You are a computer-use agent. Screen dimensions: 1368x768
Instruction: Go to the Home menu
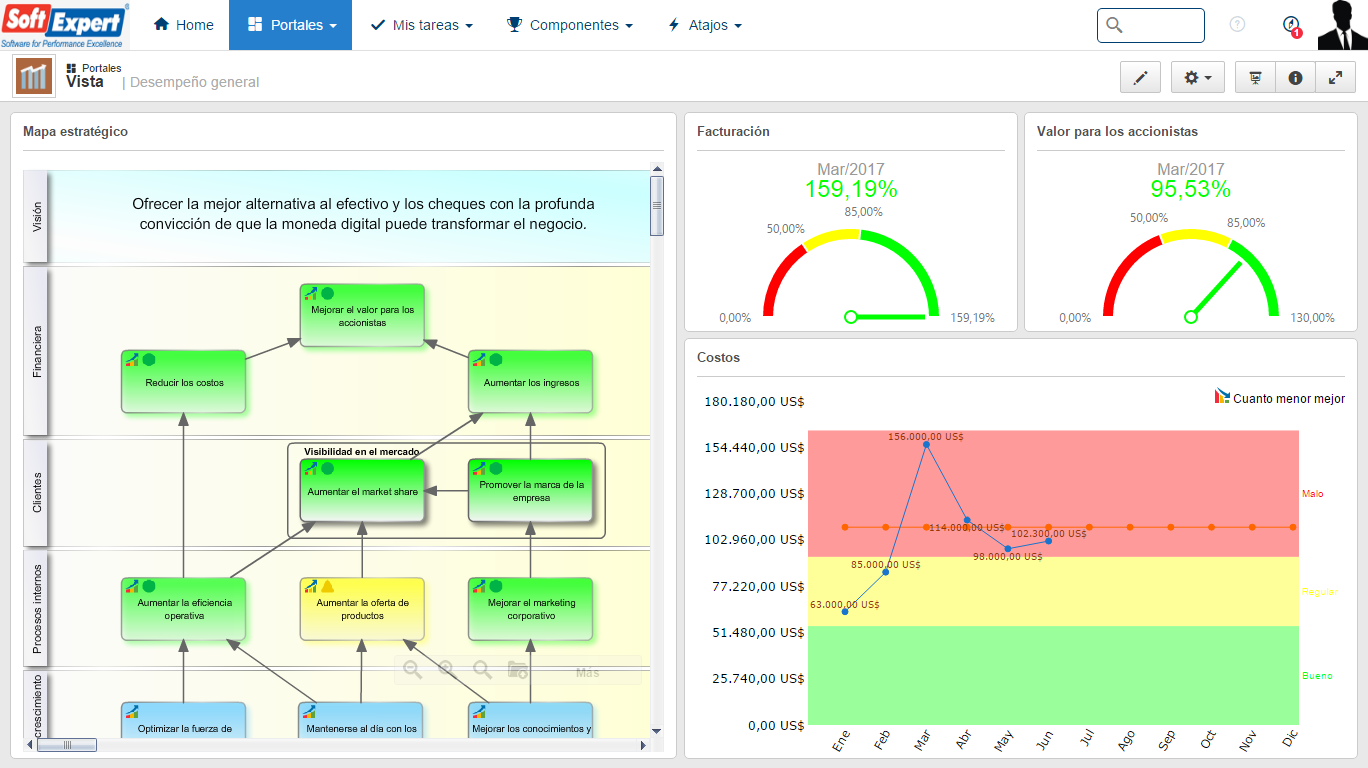183,25
